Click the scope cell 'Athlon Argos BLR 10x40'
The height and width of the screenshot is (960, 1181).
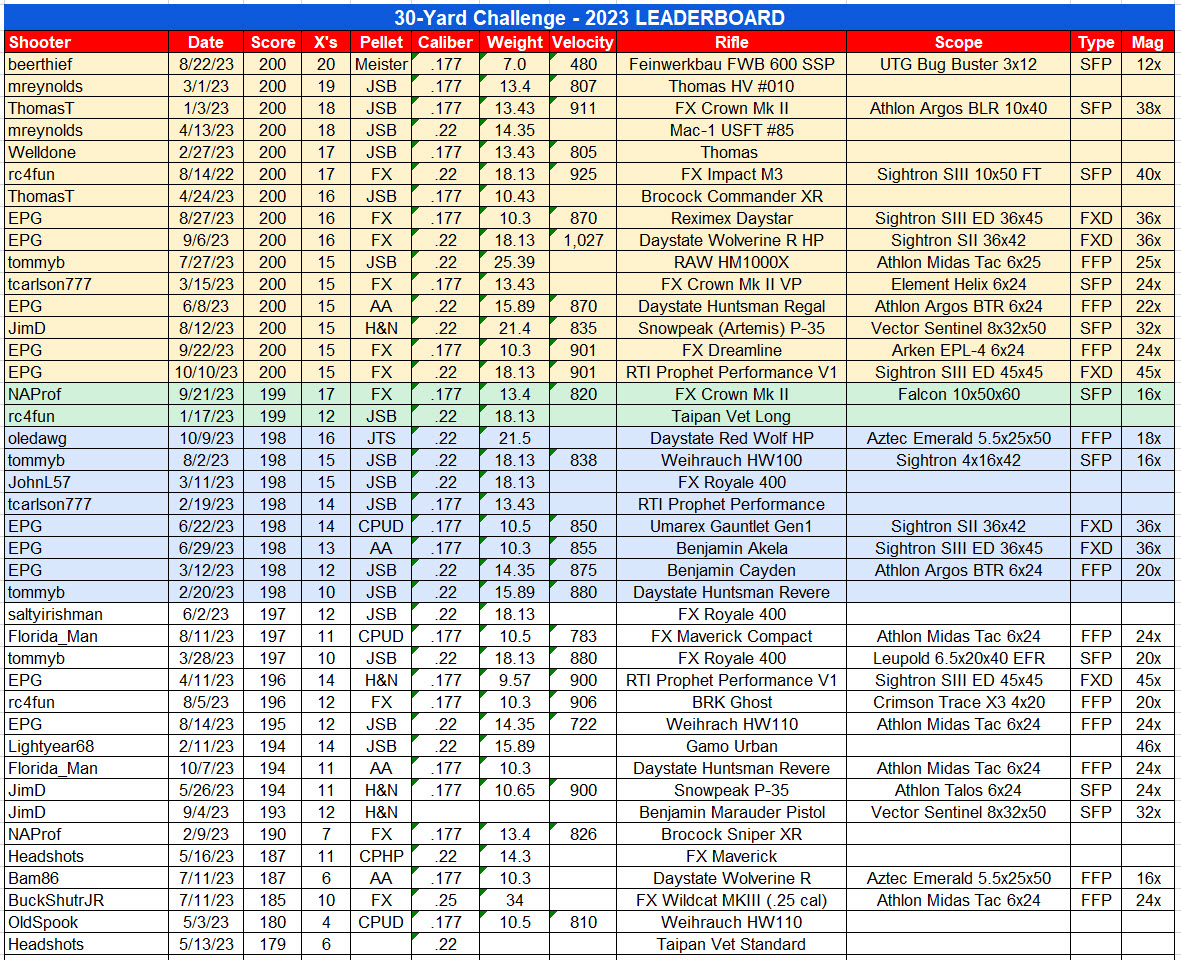(958, 108)
